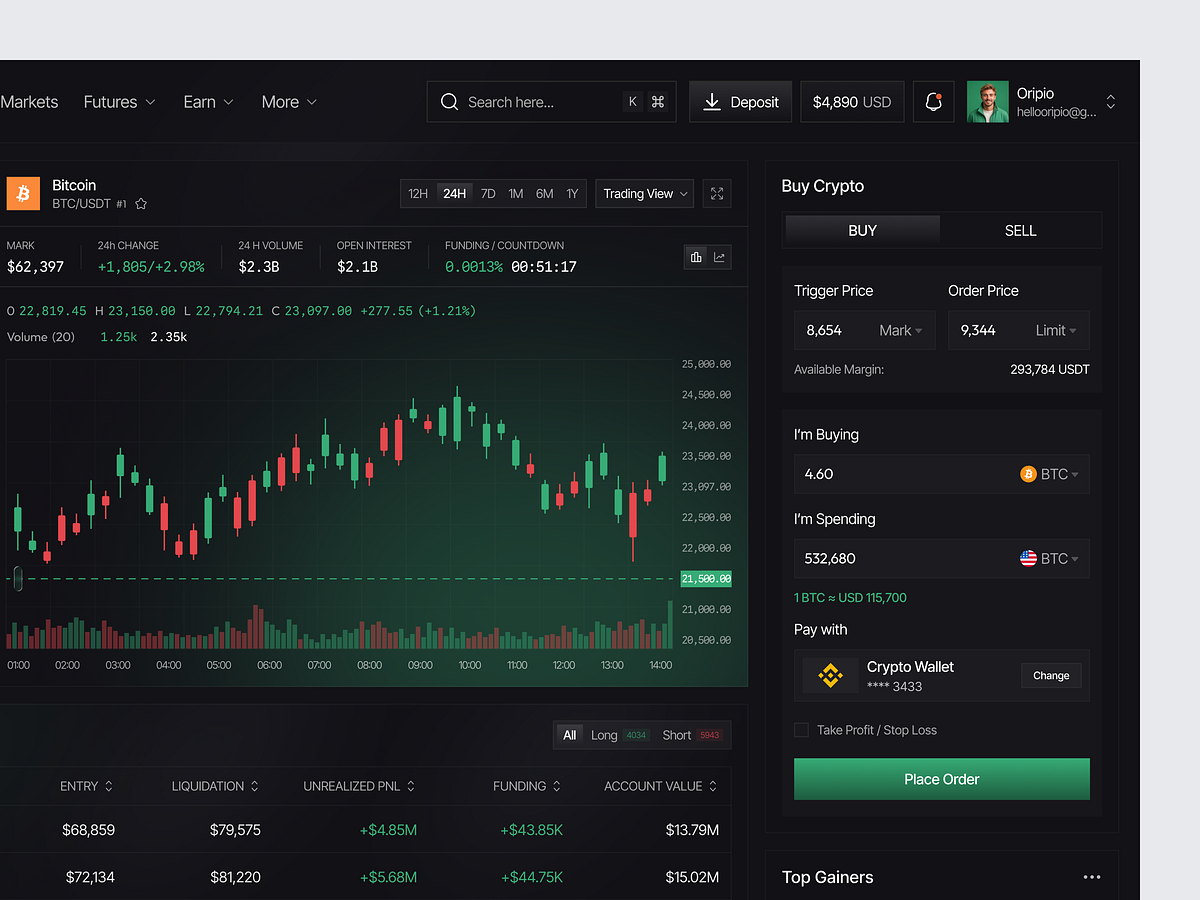Open the Earn dropdown menu
Screen dimensions: 1200x900
(208, 102)
